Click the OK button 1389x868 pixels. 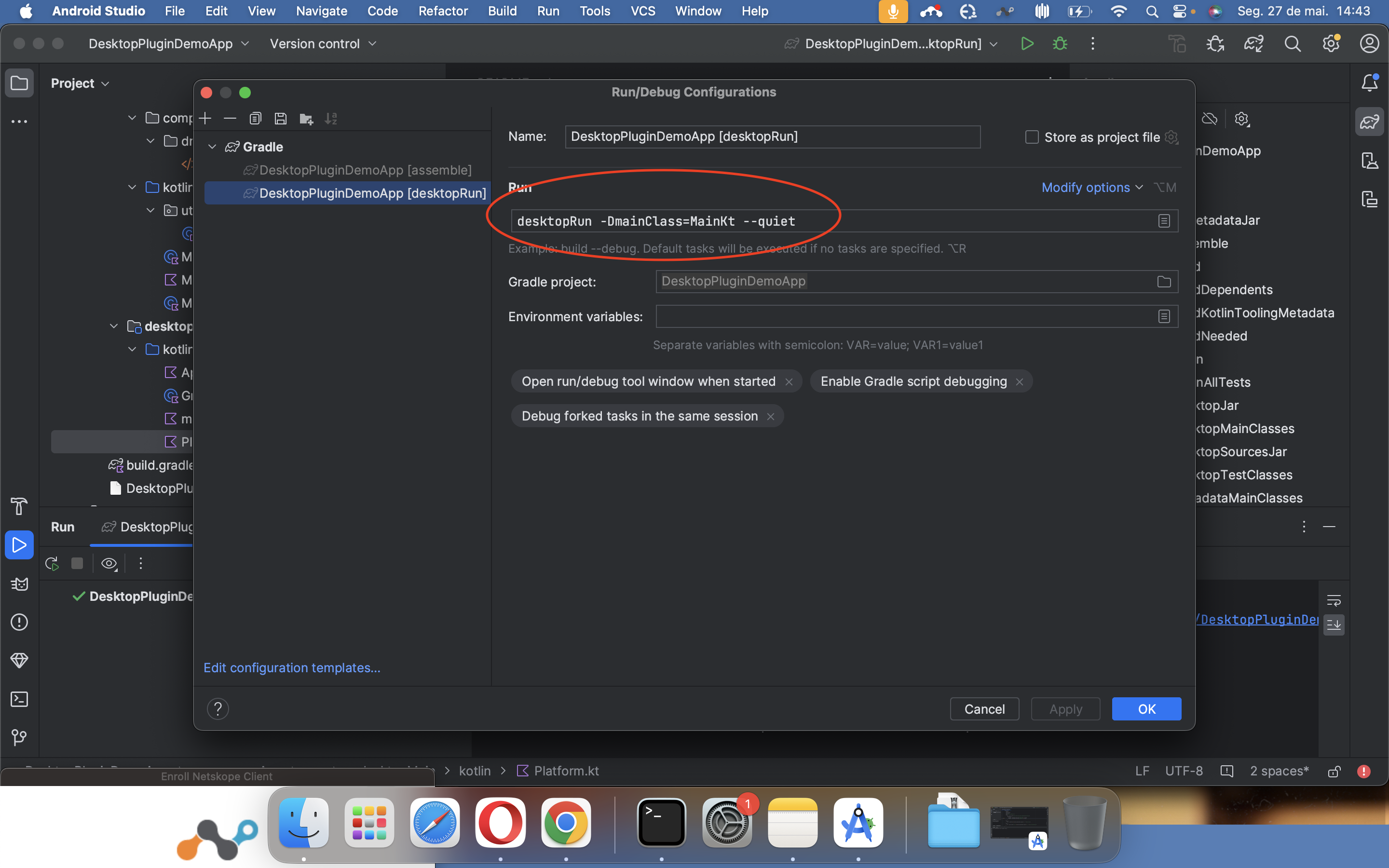[x=1147, y=709]
